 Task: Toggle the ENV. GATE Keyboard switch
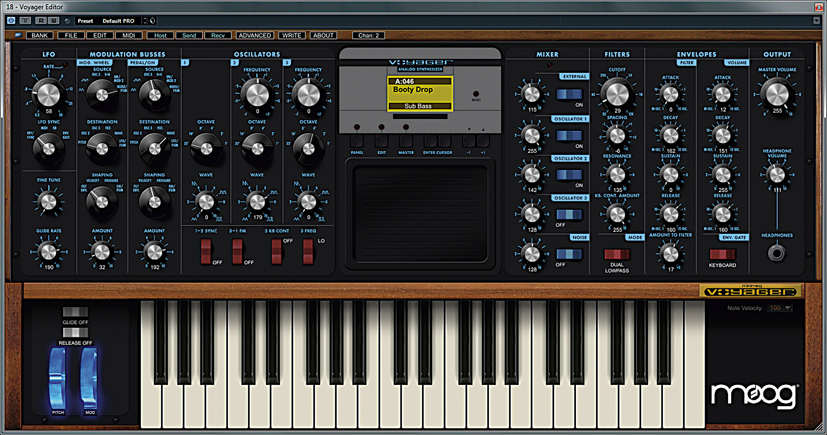tap(722, 254)
